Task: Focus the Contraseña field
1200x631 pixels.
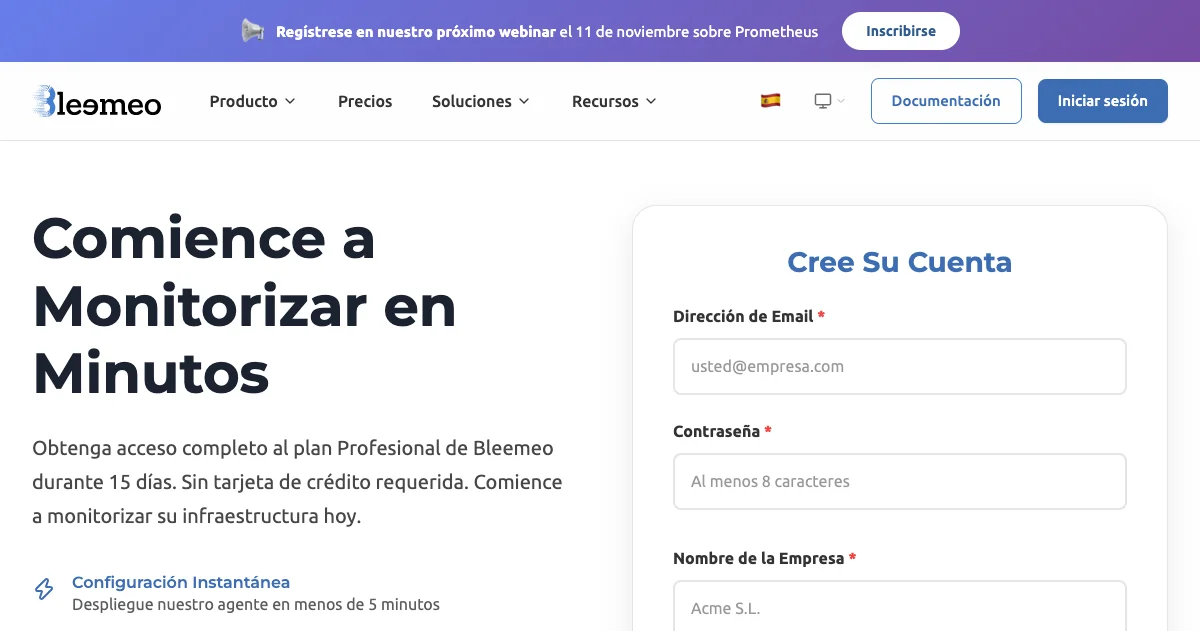Action: click(x=900, y=481)
